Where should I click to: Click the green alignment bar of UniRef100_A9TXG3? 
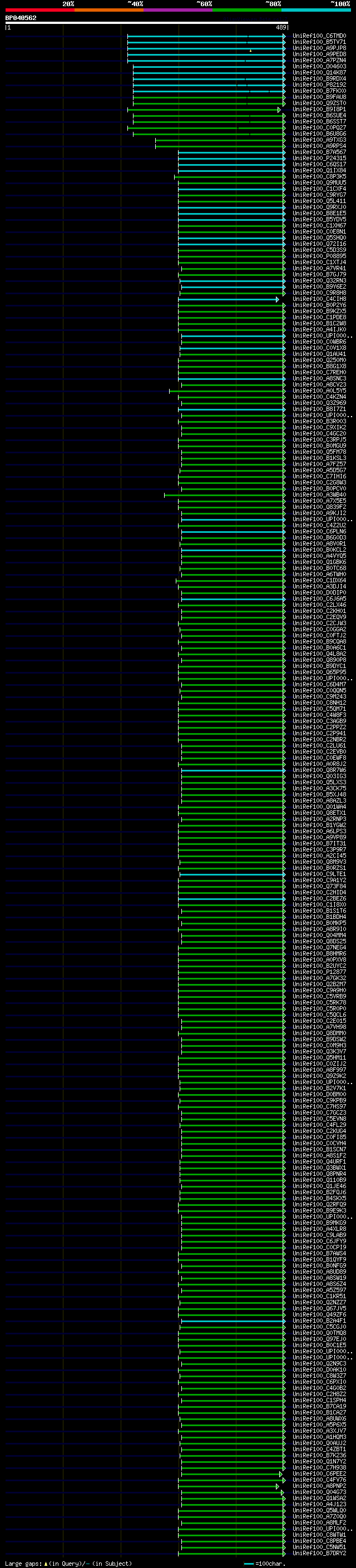coord(220,140)
